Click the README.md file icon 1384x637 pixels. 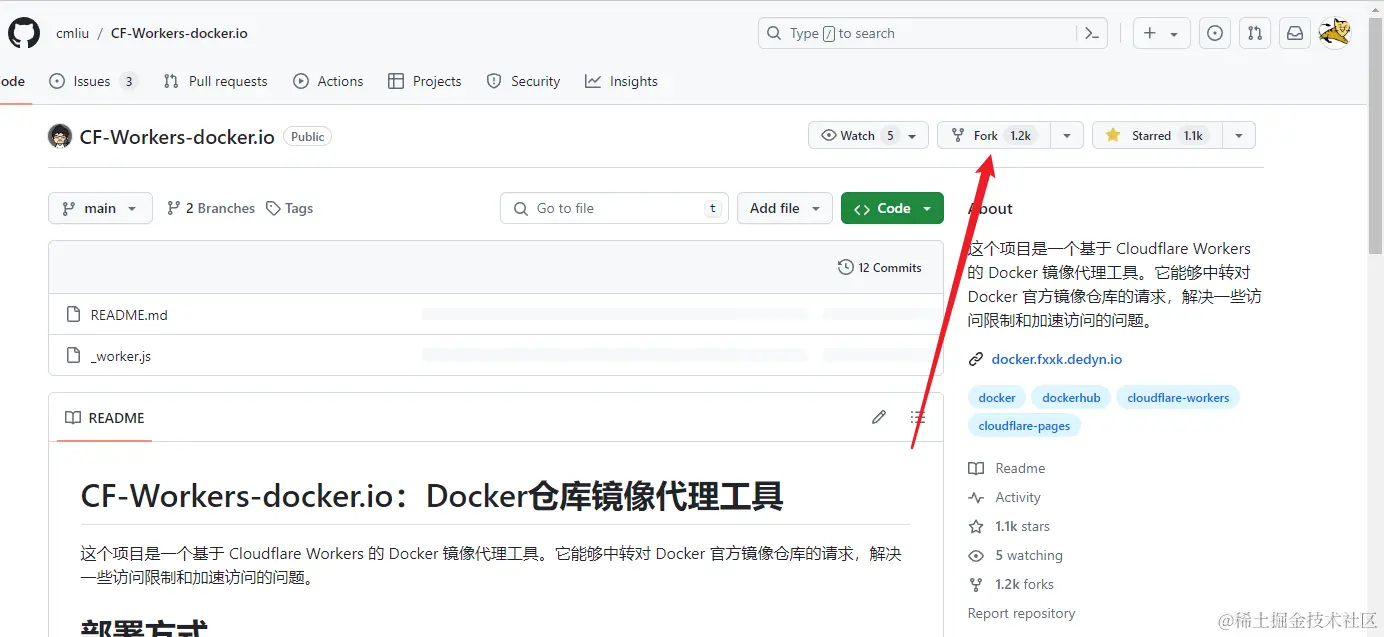pos(73,314)
